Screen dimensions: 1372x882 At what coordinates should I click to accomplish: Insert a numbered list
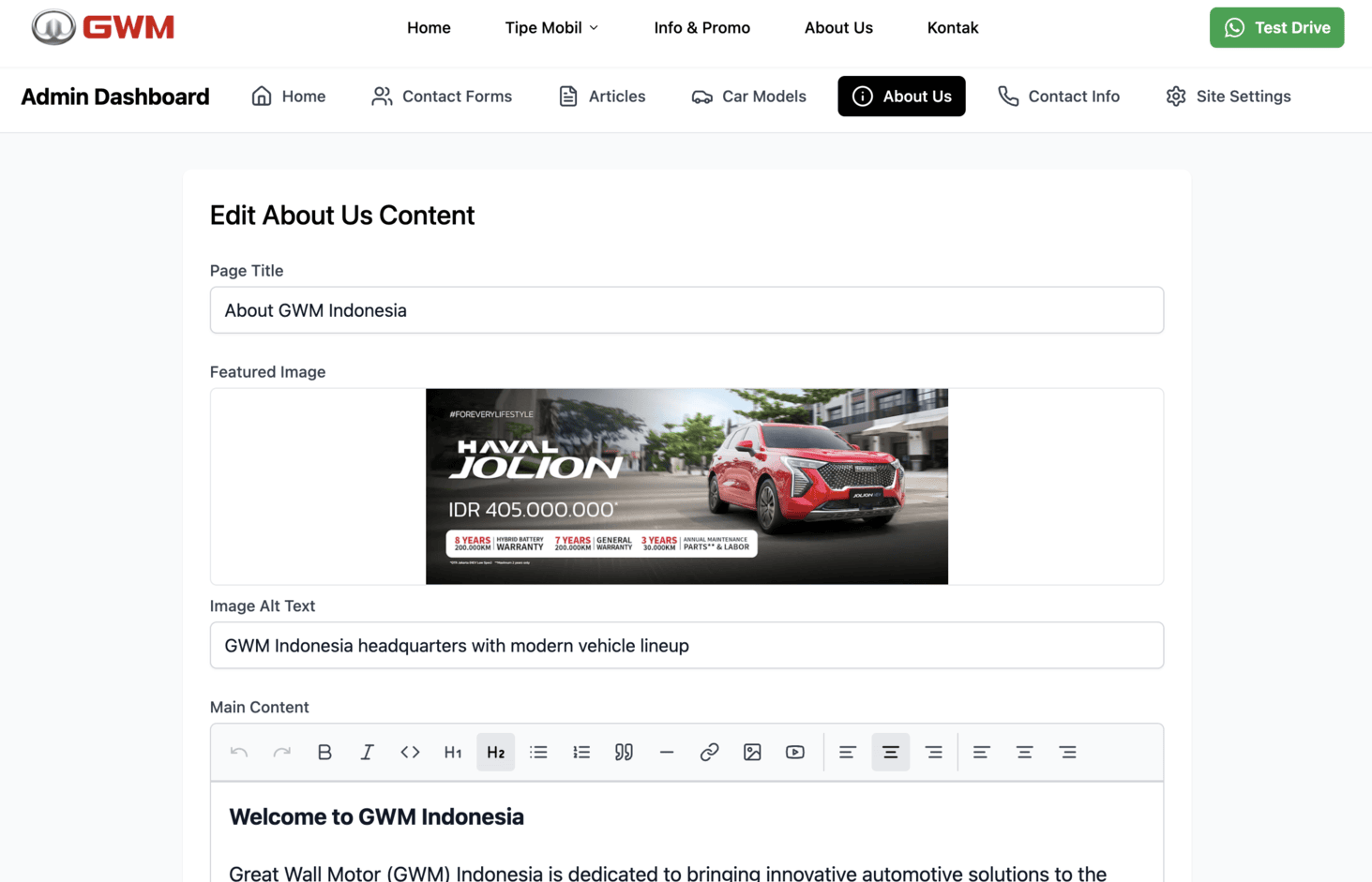click(581, 752)
